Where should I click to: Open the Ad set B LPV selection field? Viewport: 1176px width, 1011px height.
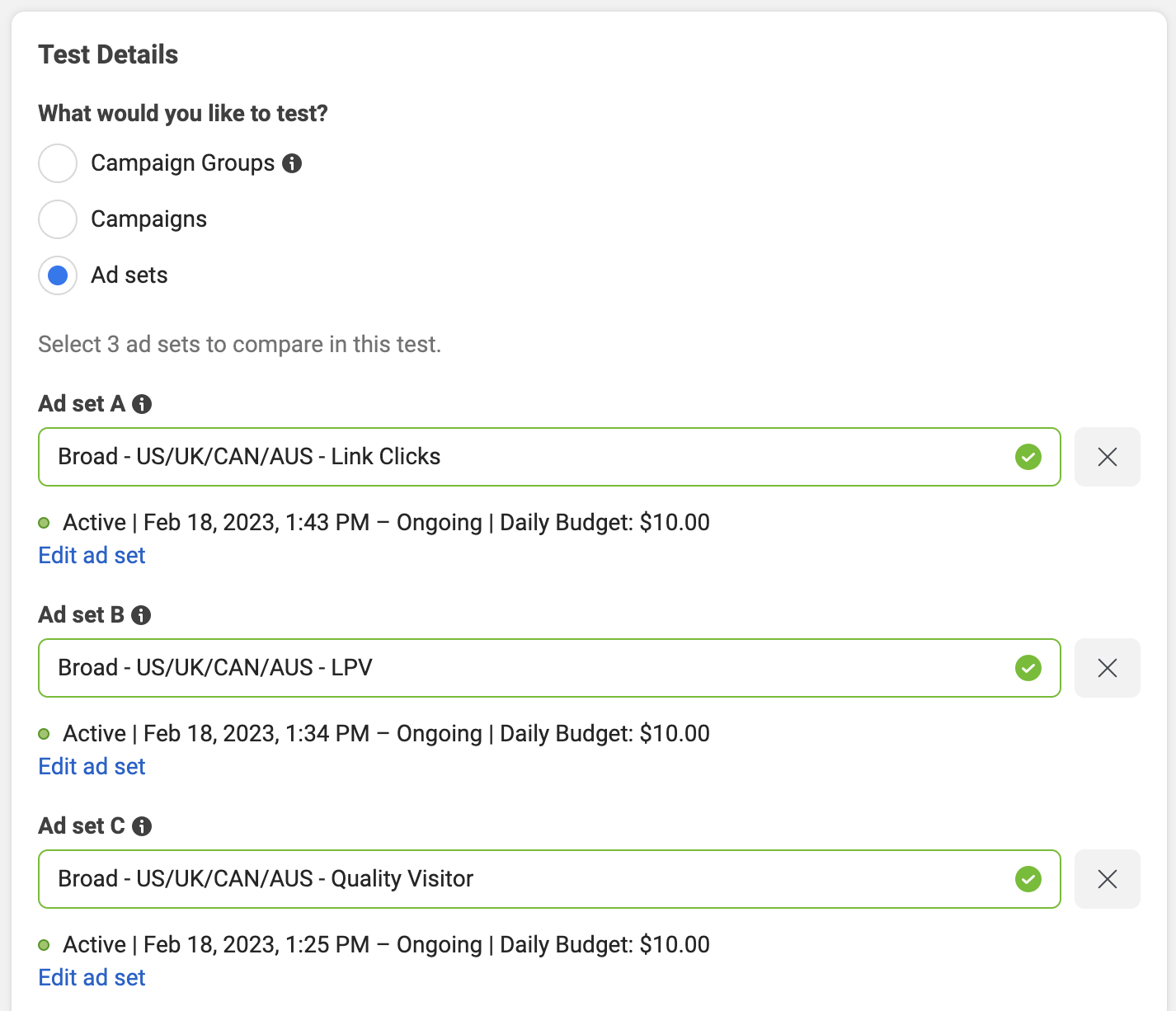549,668
